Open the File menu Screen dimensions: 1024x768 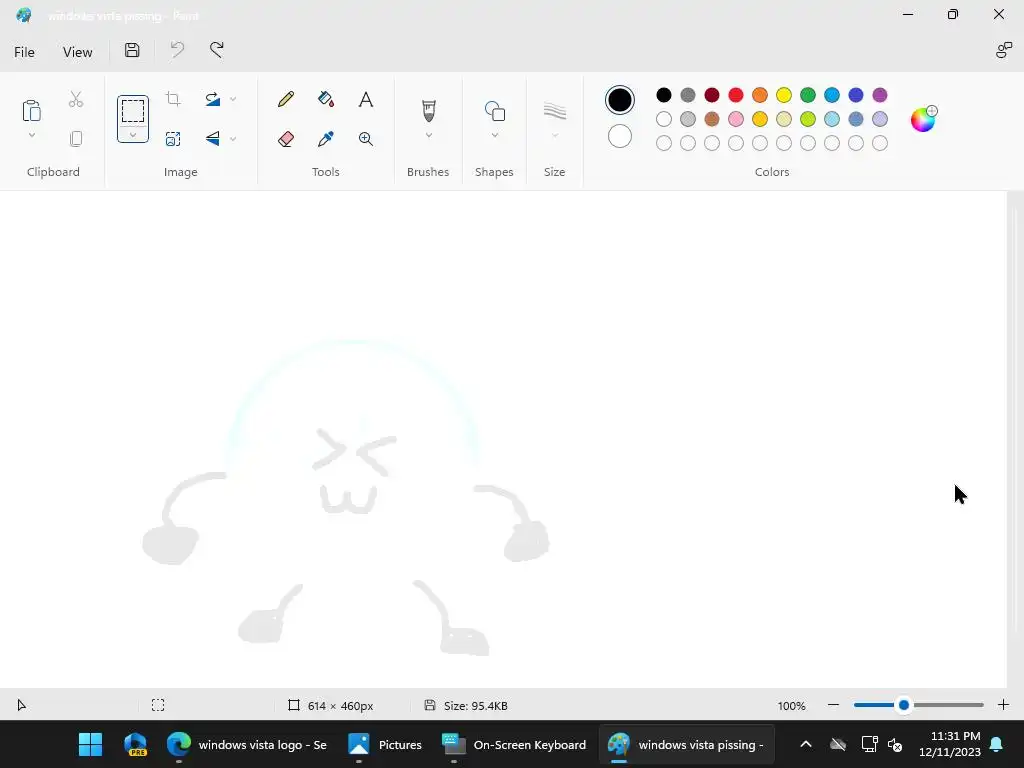pos(24,52)
